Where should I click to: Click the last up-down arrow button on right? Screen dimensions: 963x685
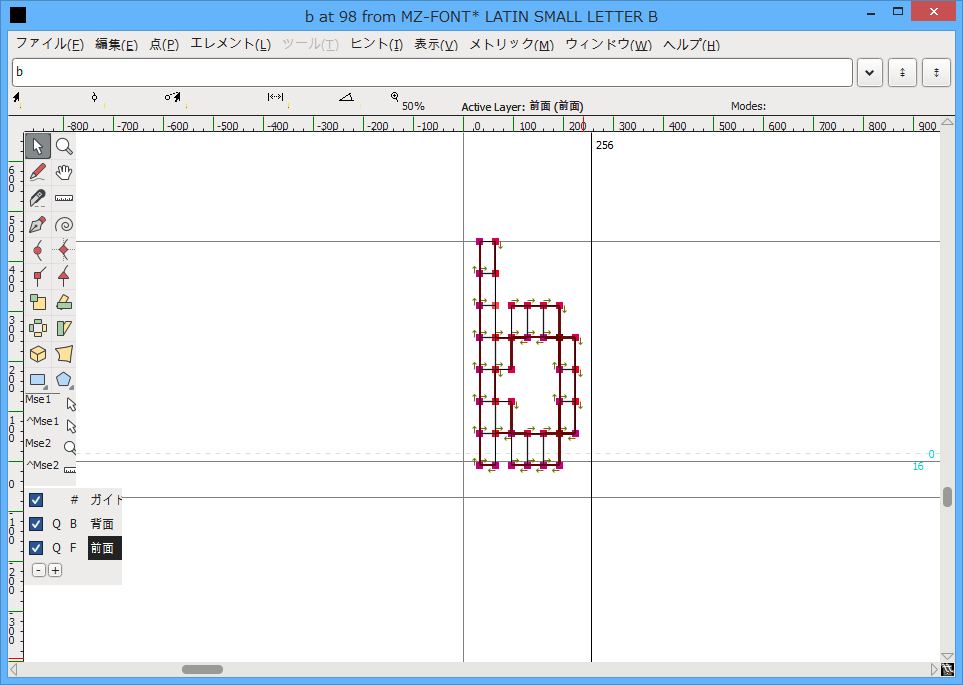coord(936,72)
